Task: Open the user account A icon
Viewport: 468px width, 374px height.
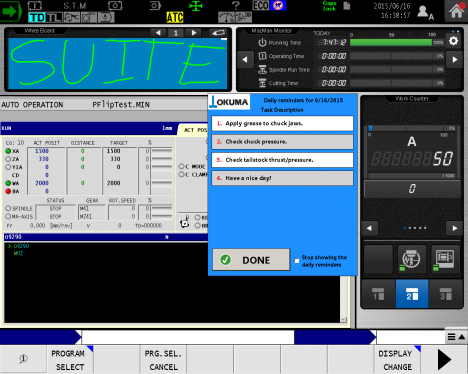Action: (x=426, y=12)
